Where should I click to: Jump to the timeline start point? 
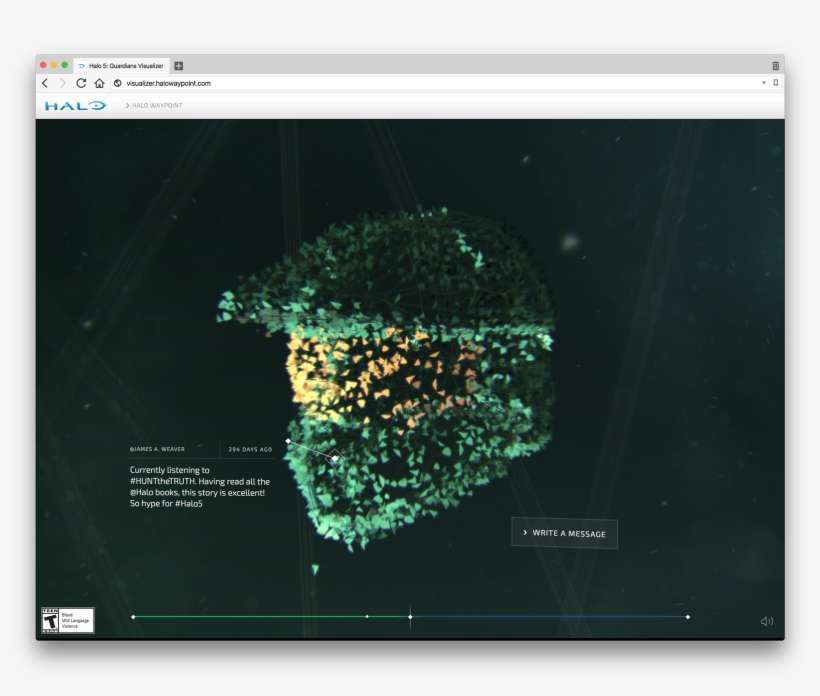coord(133,616)
